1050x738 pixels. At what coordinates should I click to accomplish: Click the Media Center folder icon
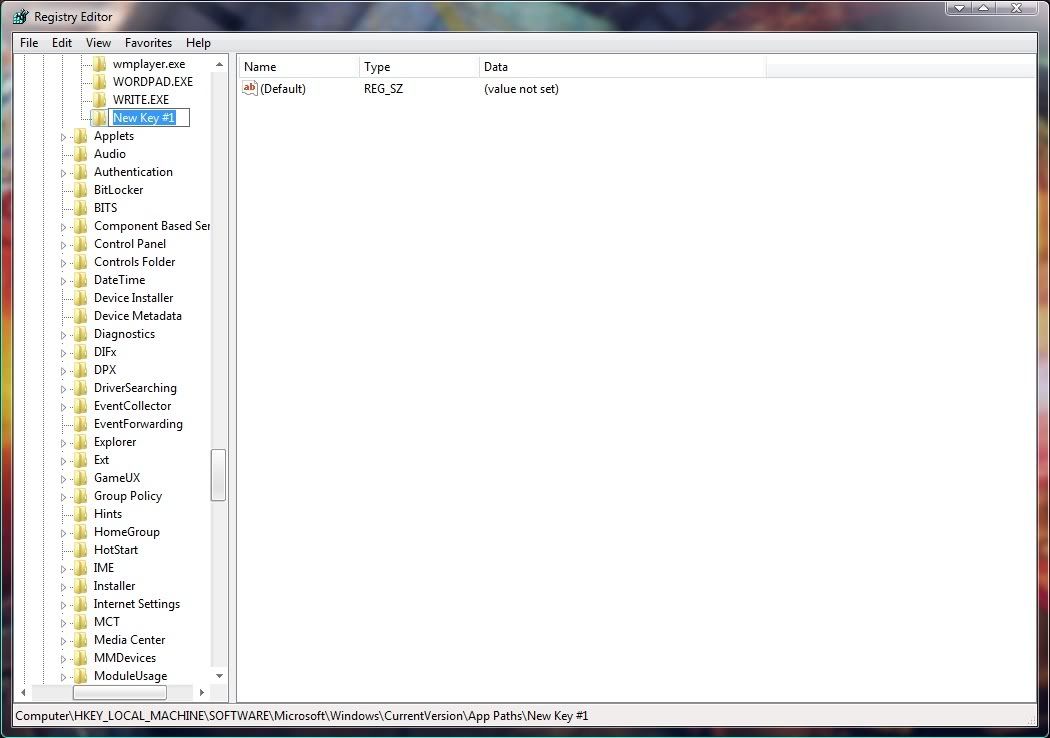tap(81, 640)
